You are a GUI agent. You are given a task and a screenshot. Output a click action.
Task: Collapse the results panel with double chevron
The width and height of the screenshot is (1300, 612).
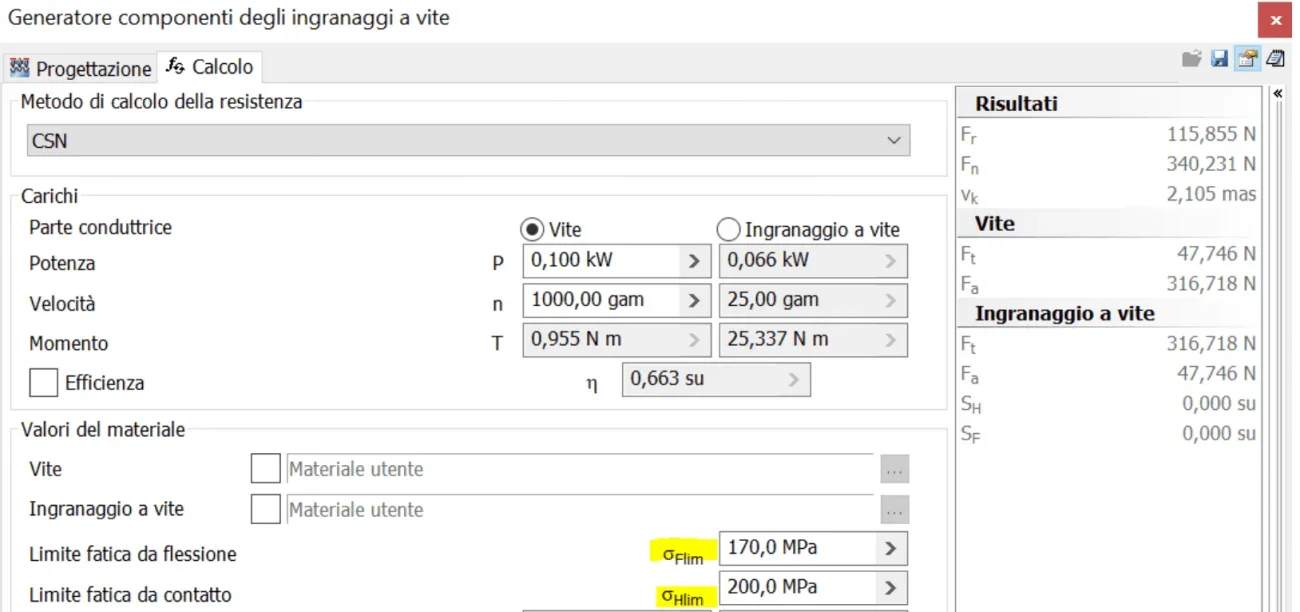(x=1278, y=93)
